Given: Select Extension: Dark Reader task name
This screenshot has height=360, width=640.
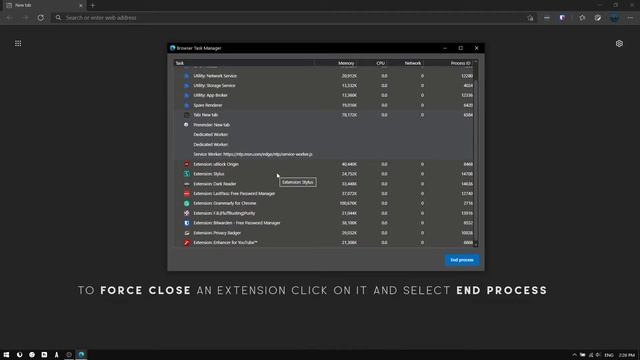Looking at the screenshot, I should [x=215, y=184].
